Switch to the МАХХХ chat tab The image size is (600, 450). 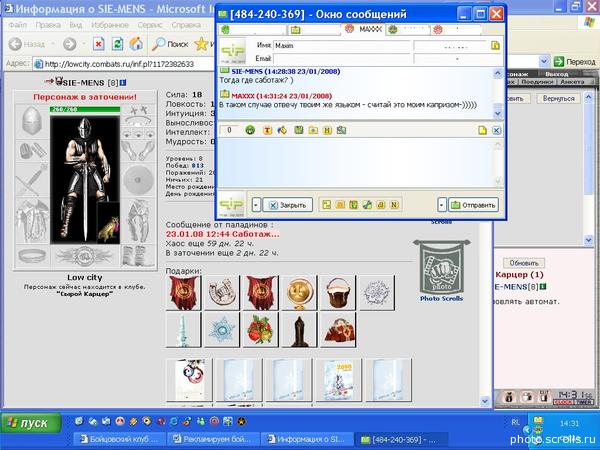[x=364, y=29]
